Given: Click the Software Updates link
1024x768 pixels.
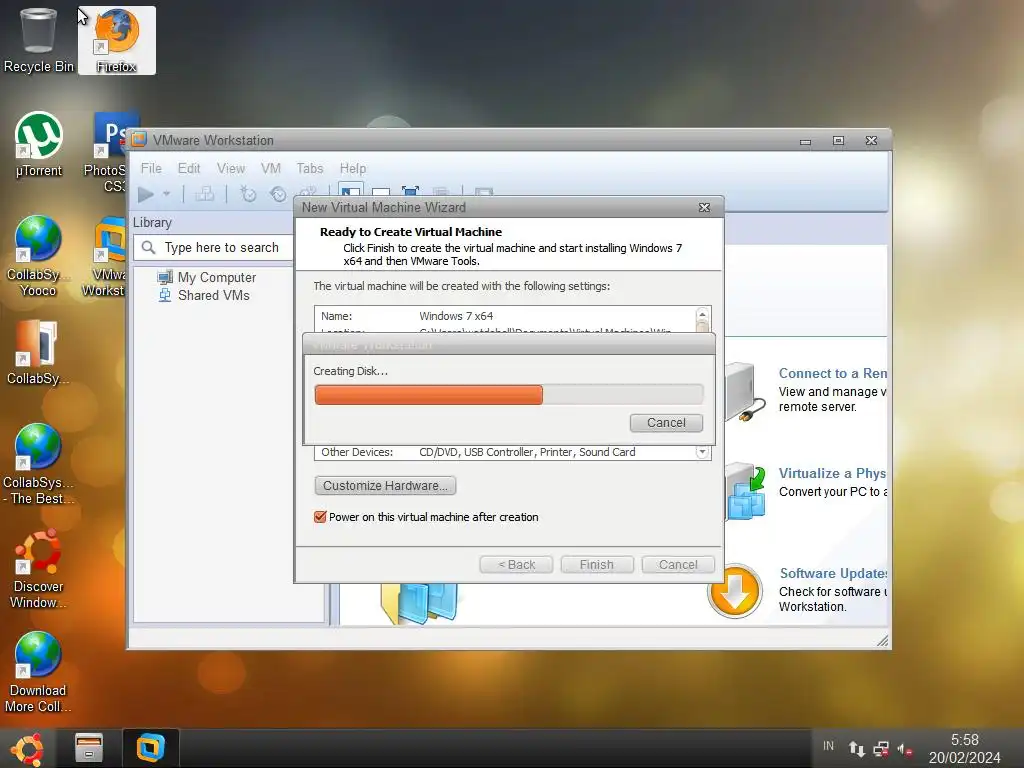Looking at the screenshot, I should click(833, 573).
